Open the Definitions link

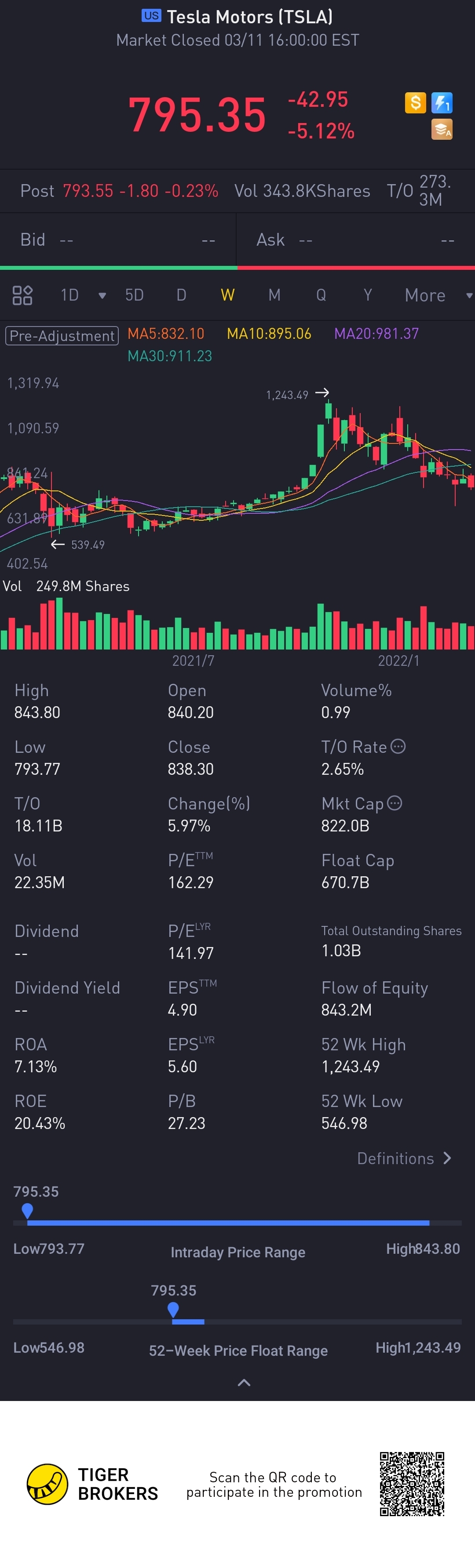click(x=404, y=1158)
